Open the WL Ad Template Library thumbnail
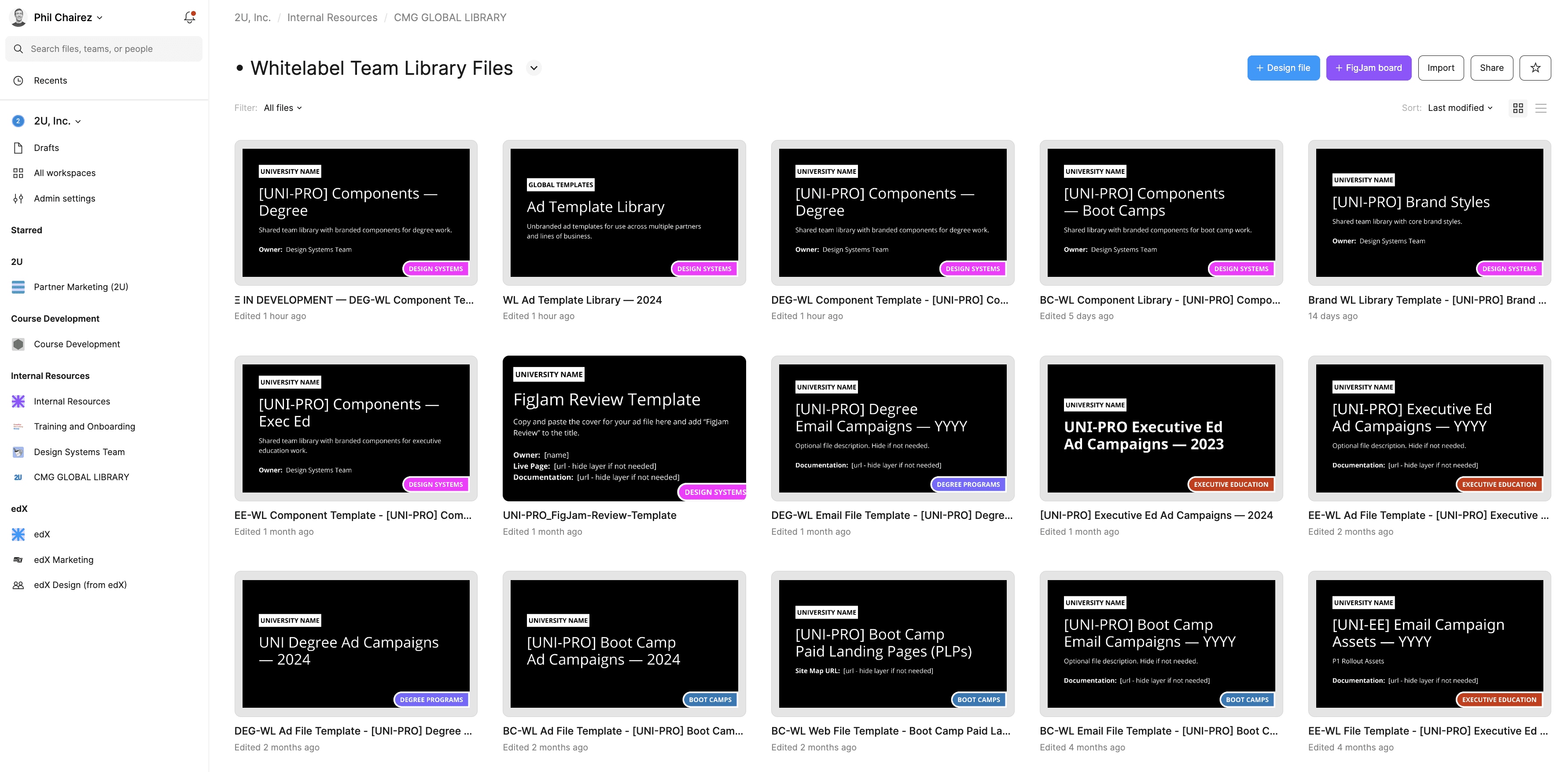The width and height of the screenshot is (1568, 772). coord(624,213)
